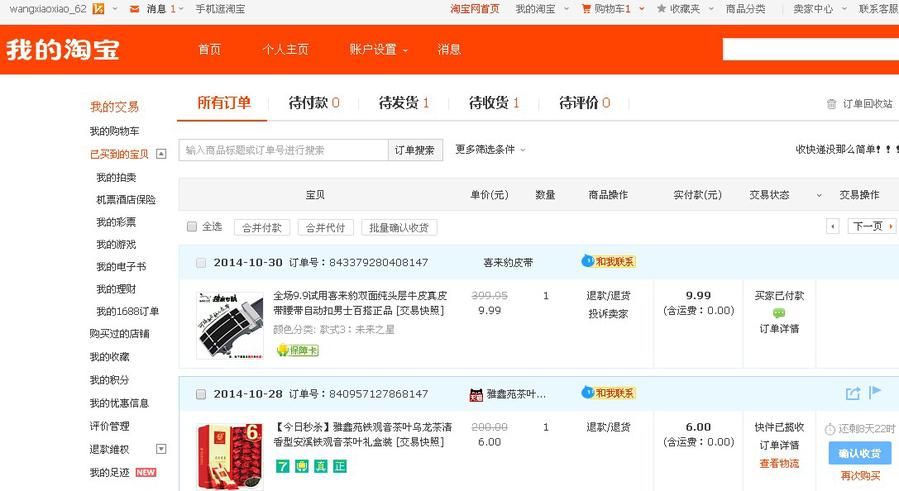
Task: Open the 账户设置 dropdown menu
Action: coord(378,50)
